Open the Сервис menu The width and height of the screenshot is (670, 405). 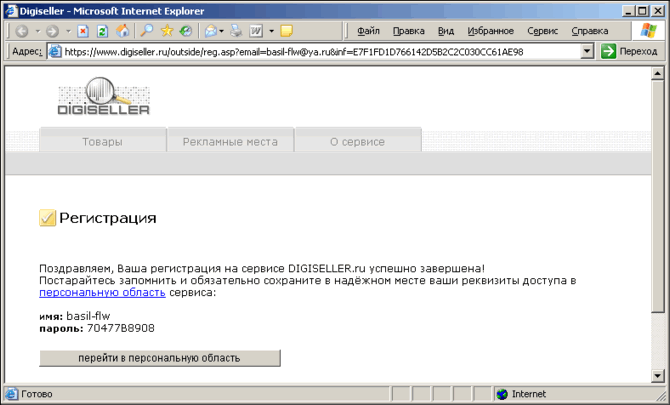pos(543,31)
